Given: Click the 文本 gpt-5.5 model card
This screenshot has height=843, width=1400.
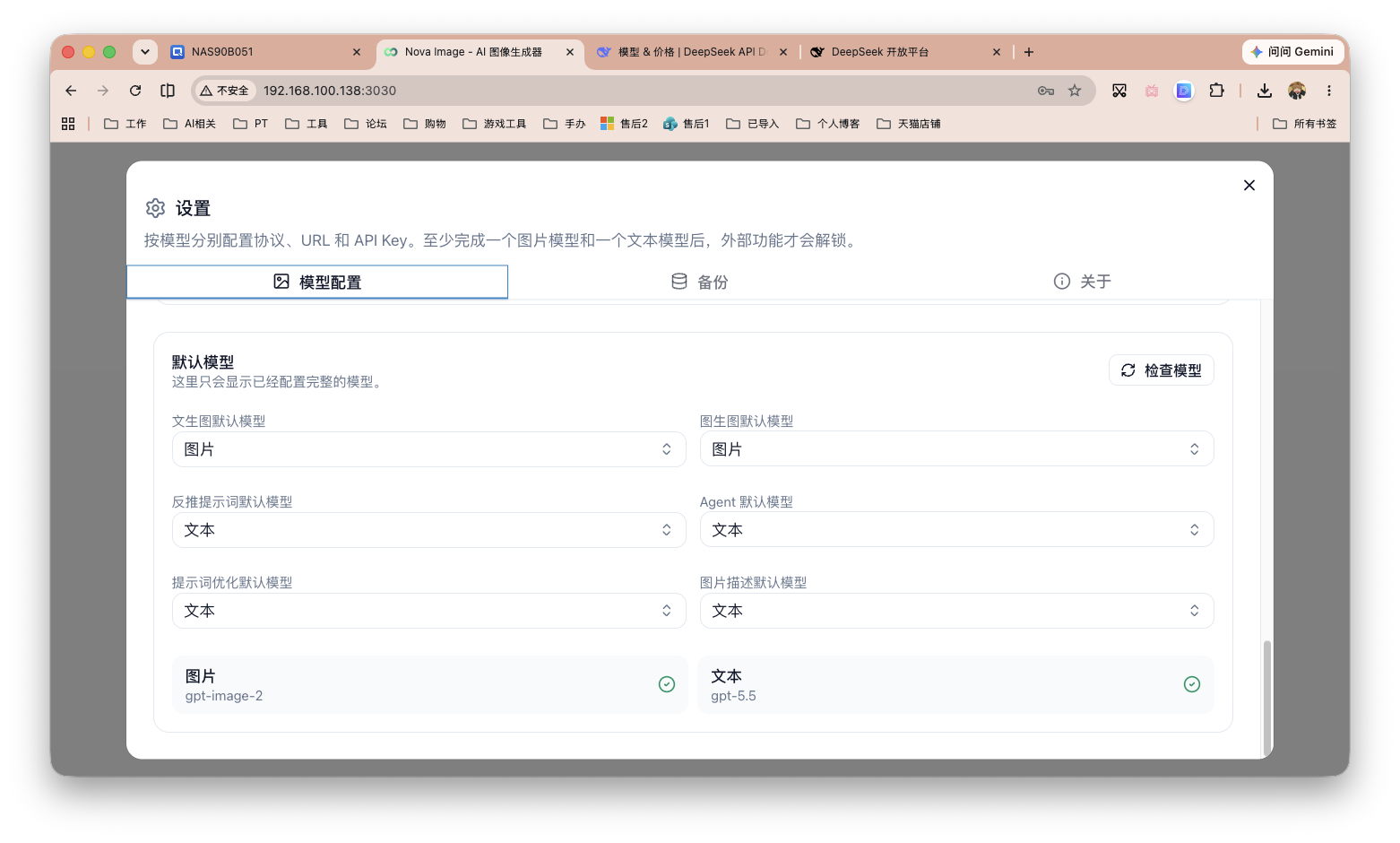Looking at the screenshot, I should tap(955, 684).
